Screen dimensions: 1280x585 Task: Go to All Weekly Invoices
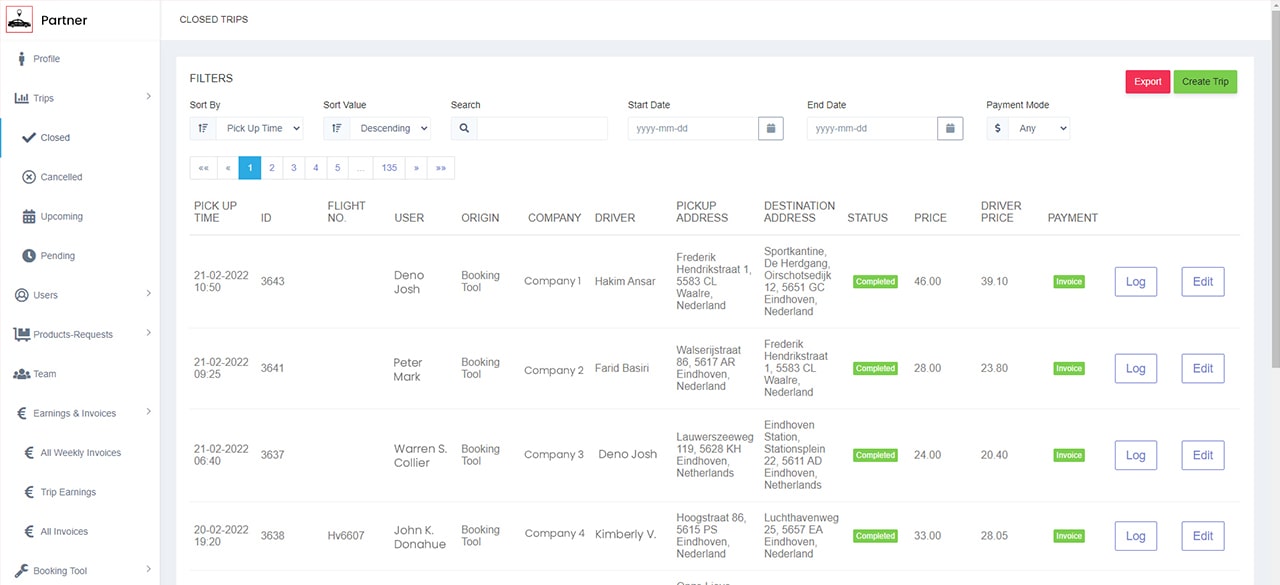80,453
